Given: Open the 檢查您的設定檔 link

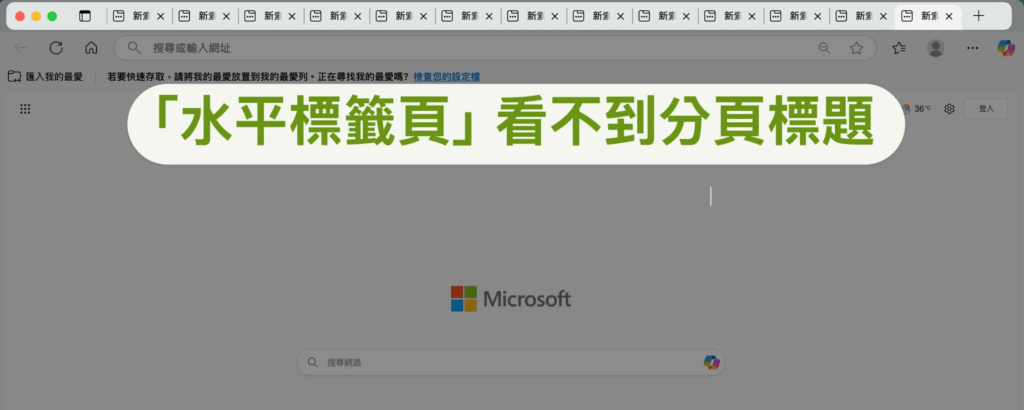Looking at the screenshot, I should [447, 77].
